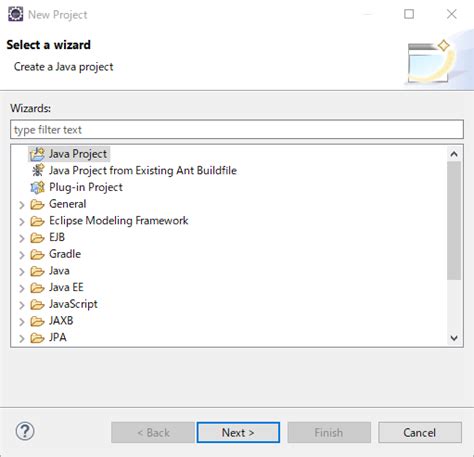The height and width of the screenshot is (457, 474).
Task: Expand the EJB category
Action: [x=22, y=238]
